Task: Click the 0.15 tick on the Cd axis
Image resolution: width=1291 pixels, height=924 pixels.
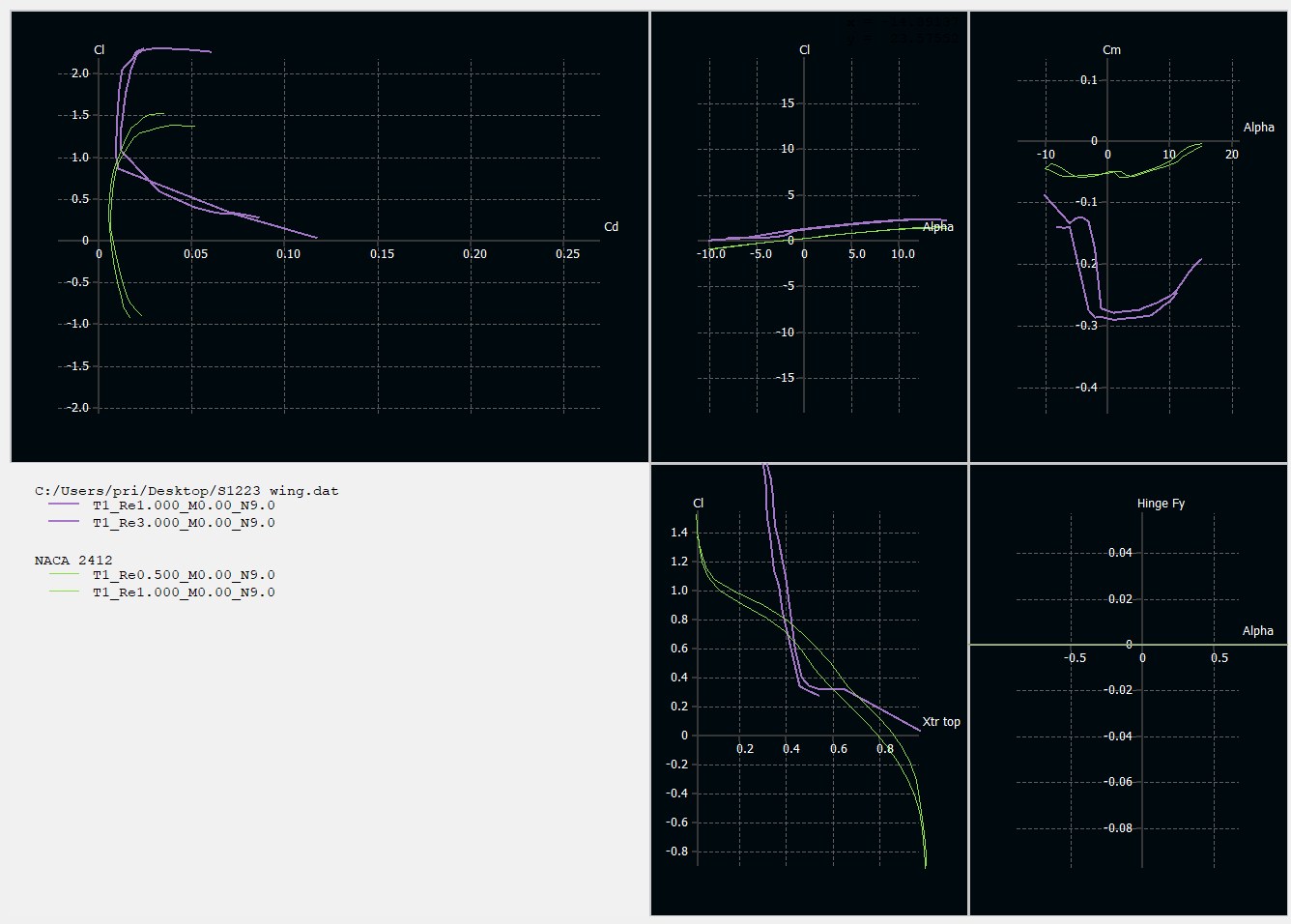Action: [382, 254]
